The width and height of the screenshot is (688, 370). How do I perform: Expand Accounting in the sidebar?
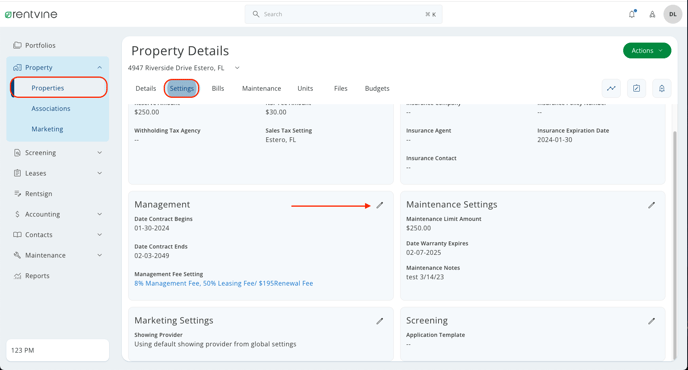[x=57, y=214]
